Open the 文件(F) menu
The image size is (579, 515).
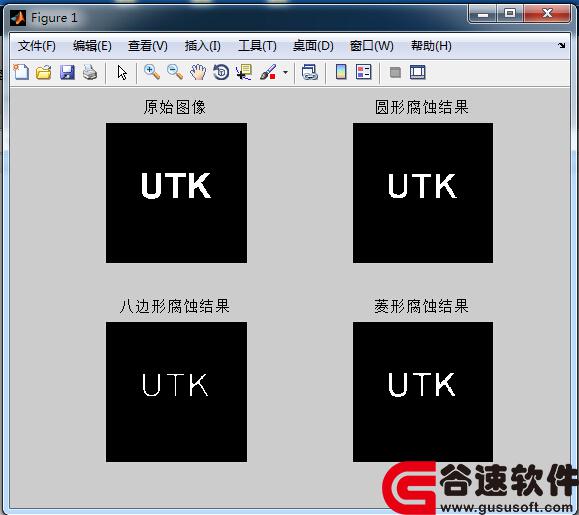tap(37, 46)
